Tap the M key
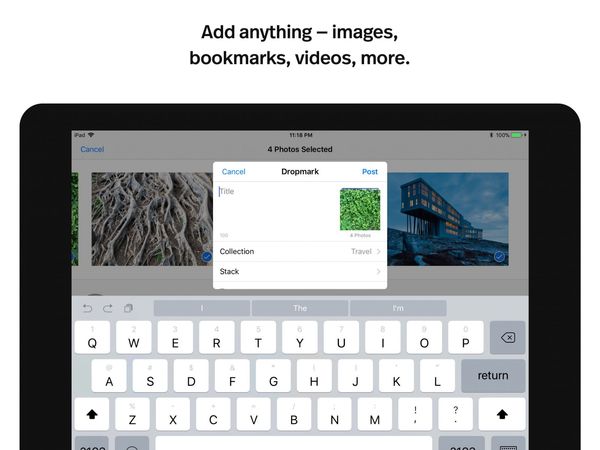Viewport: 600px width, 450px height. coord(375,414)
